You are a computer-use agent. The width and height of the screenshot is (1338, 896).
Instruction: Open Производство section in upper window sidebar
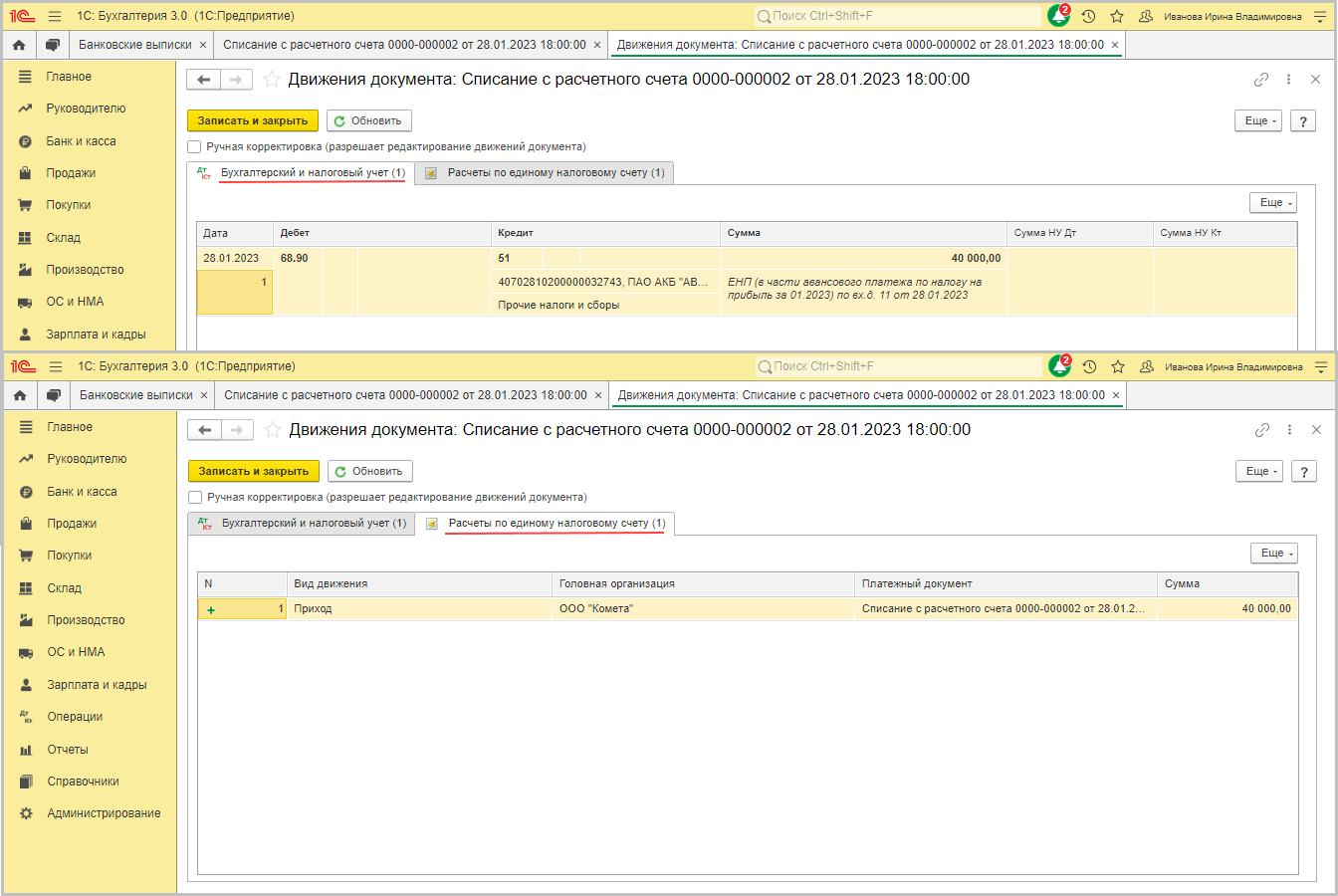(85, 270)
